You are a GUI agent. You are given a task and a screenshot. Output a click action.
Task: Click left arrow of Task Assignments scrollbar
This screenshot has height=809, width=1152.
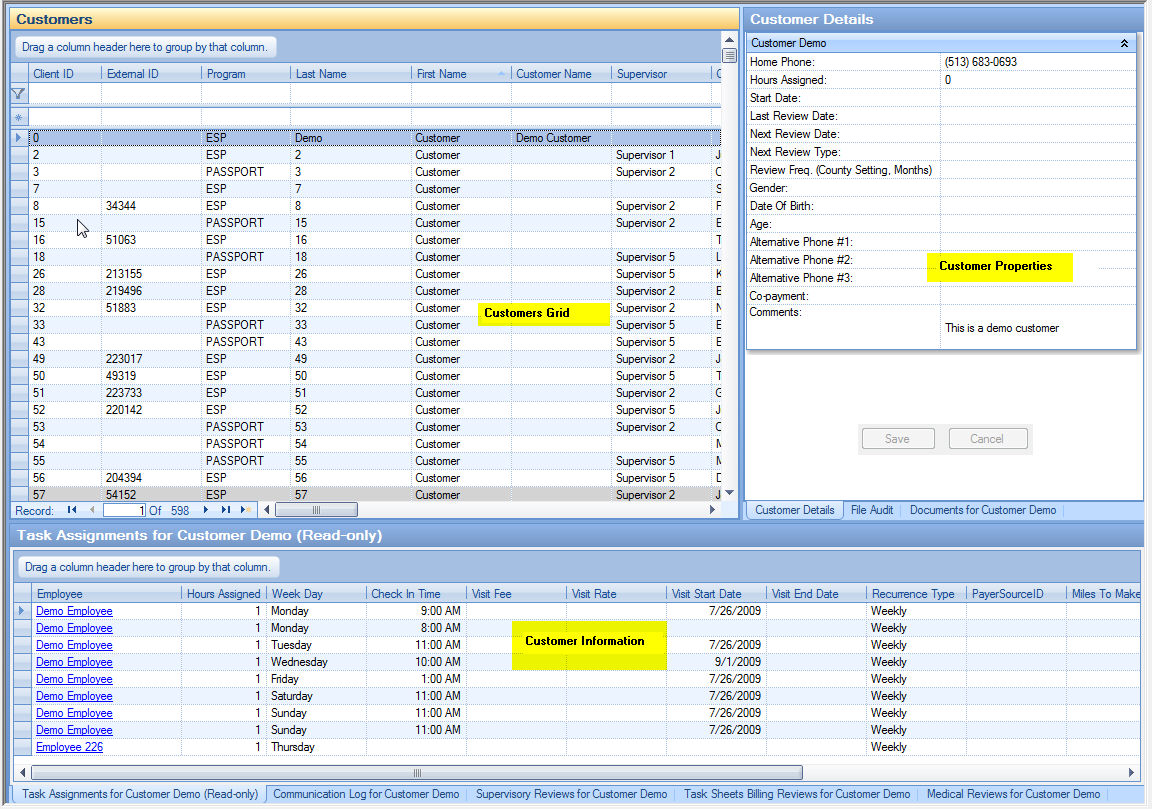tap(23, 772)
